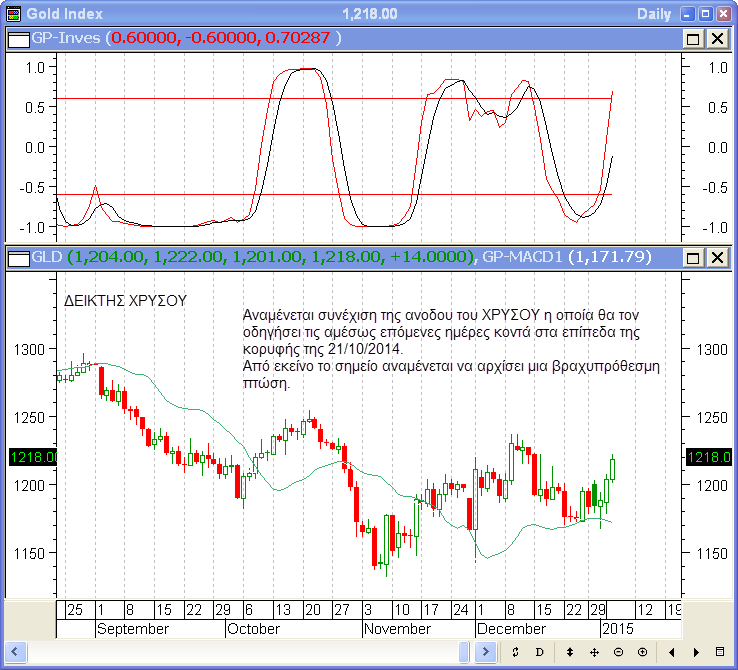
Task: Click the 'Daily' label in title bar
Action: pos(654,14)
